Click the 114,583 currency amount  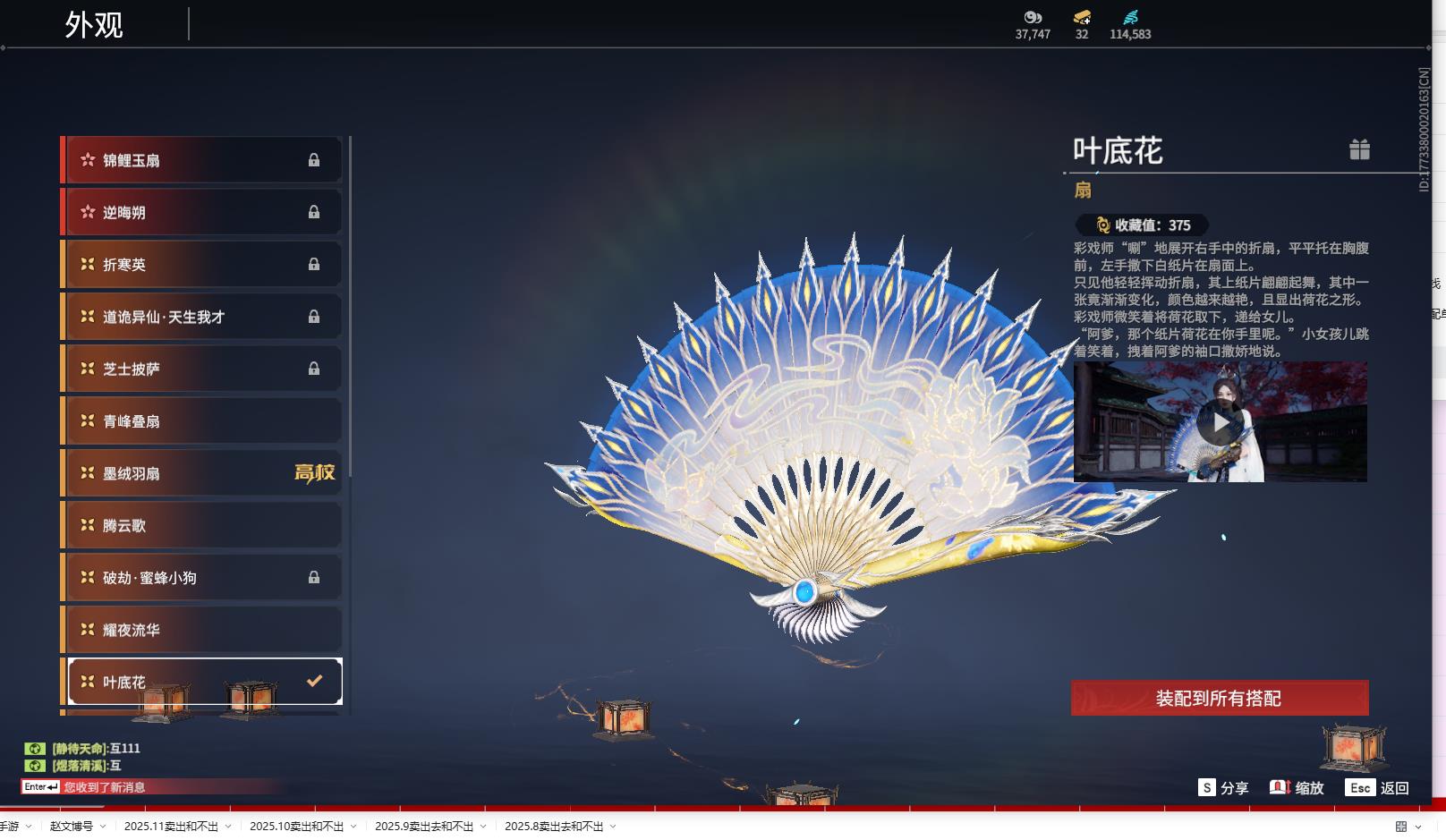1130,34
